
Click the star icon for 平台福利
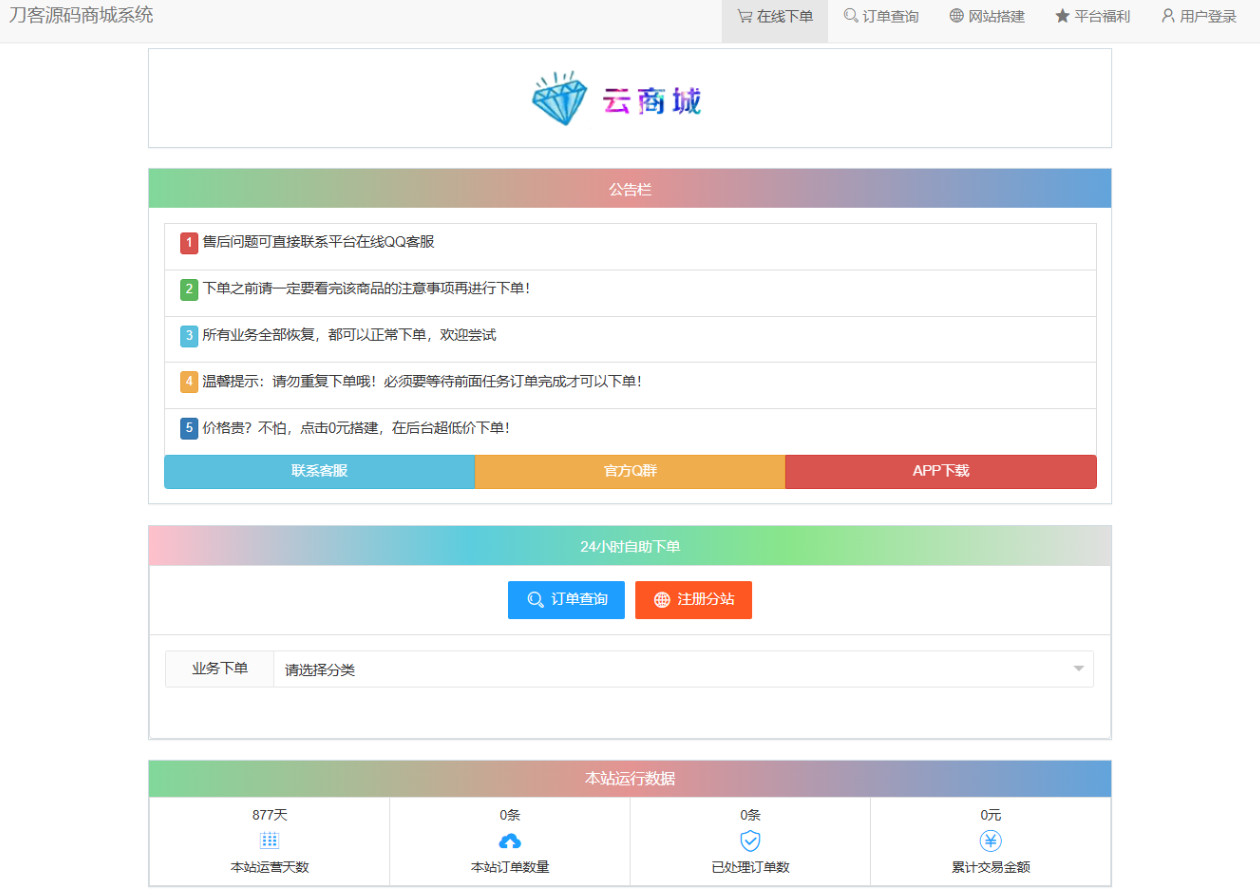click(1062, 16)
